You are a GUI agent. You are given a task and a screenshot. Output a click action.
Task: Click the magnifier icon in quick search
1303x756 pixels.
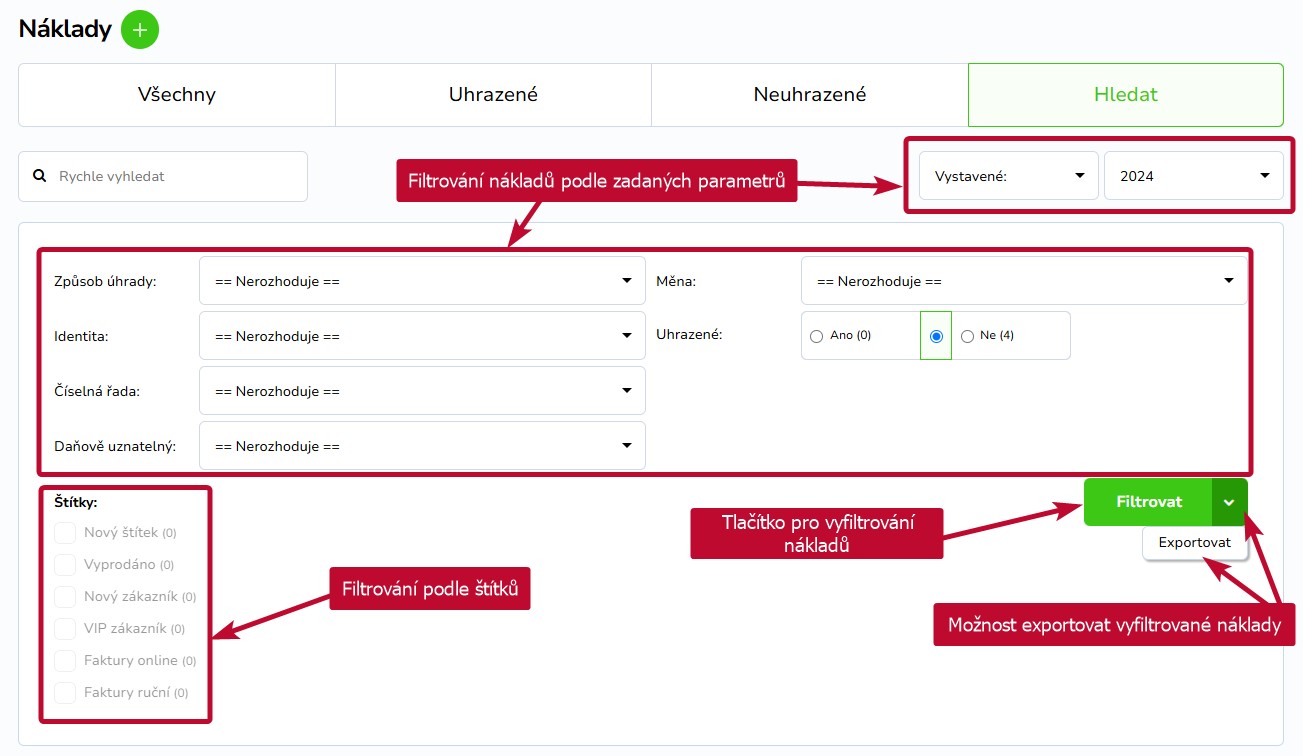pyautogui.click(x=40, y=176)
